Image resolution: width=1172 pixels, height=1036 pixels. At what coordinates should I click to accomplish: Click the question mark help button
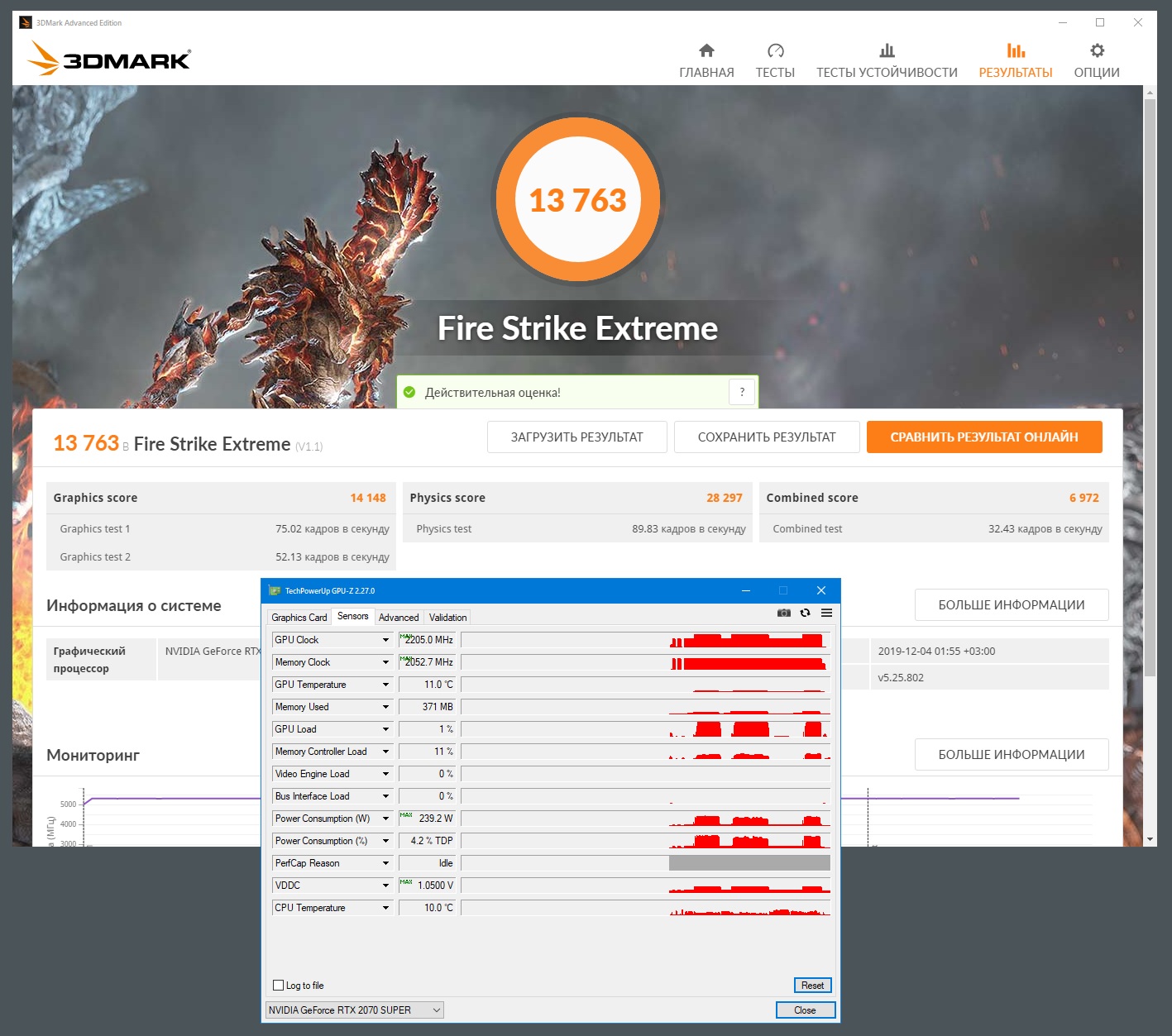coord(742,392)
